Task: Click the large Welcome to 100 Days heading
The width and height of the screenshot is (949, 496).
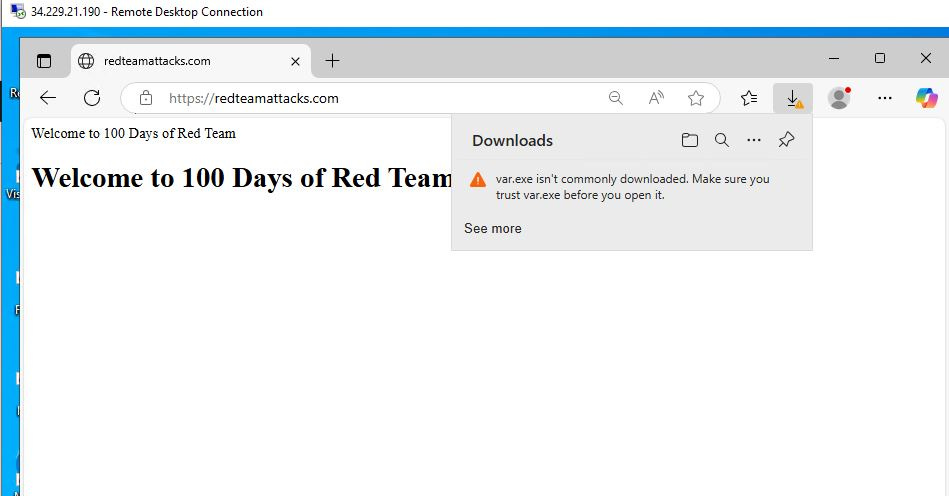Action: pos(242,178)
